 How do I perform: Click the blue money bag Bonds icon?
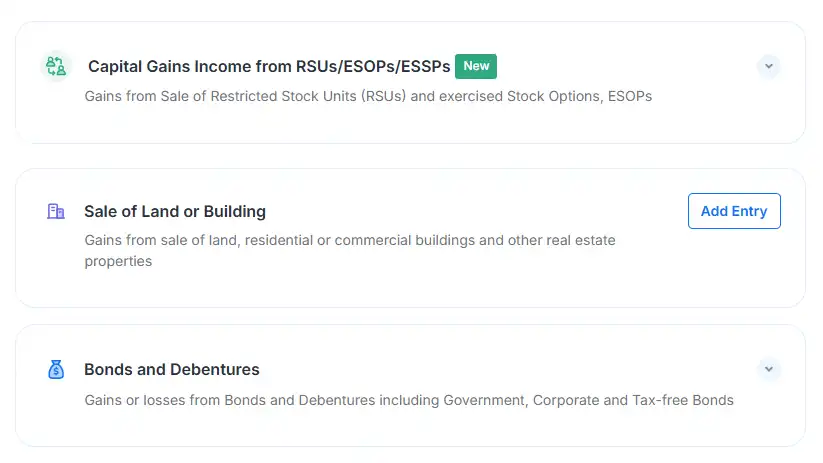tap(56, 370)
